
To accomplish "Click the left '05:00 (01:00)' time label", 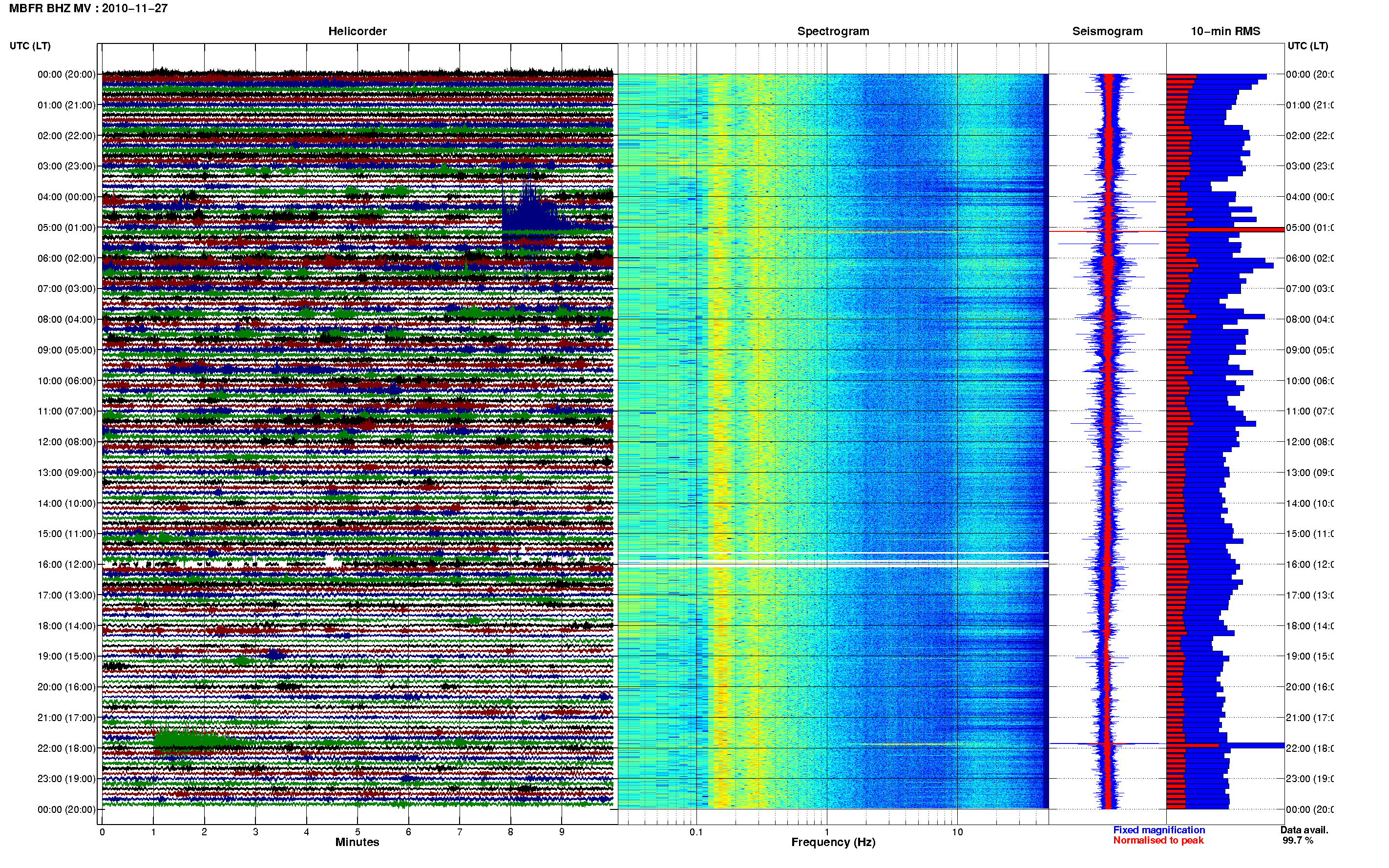I will (66, 227).
